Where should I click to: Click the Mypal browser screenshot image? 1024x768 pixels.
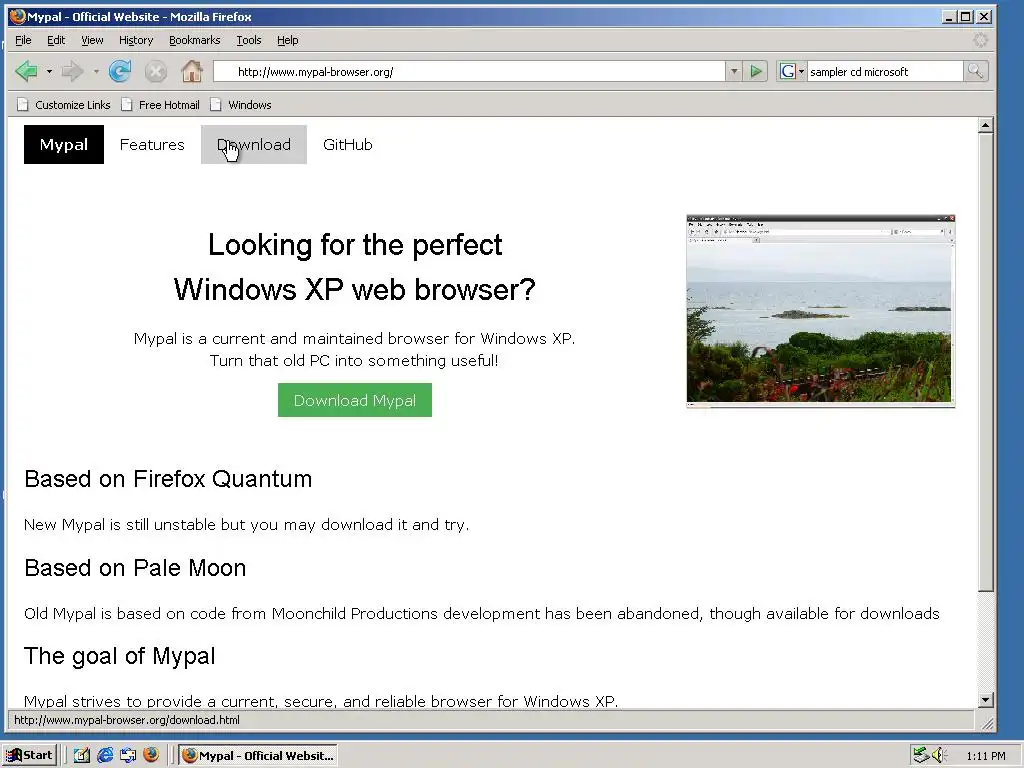821,311
